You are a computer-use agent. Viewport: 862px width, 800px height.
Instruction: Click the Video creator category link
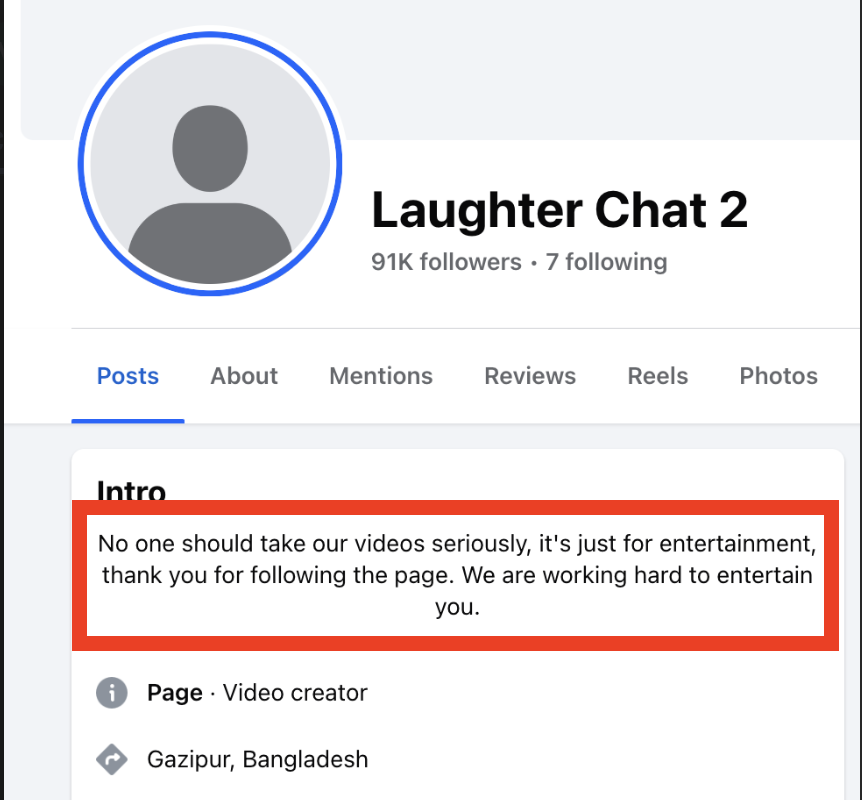pyautogui.click(x=295, y=692)
